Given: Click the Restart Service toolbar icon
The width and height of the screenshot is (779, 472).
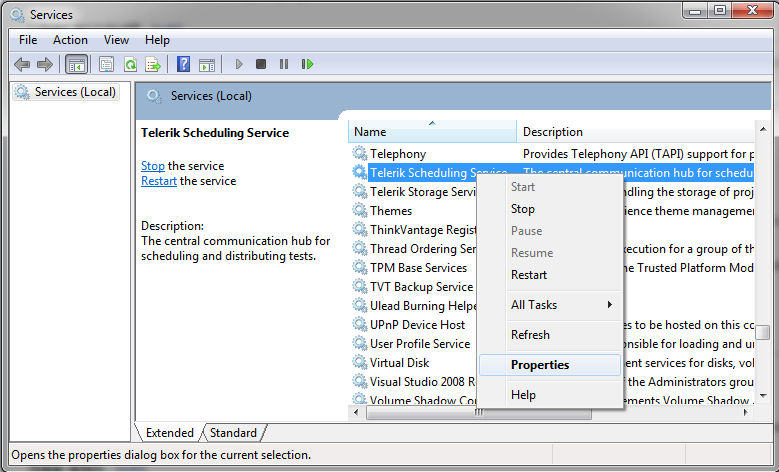Looking at the screenshot, I should tap(307, 64).
